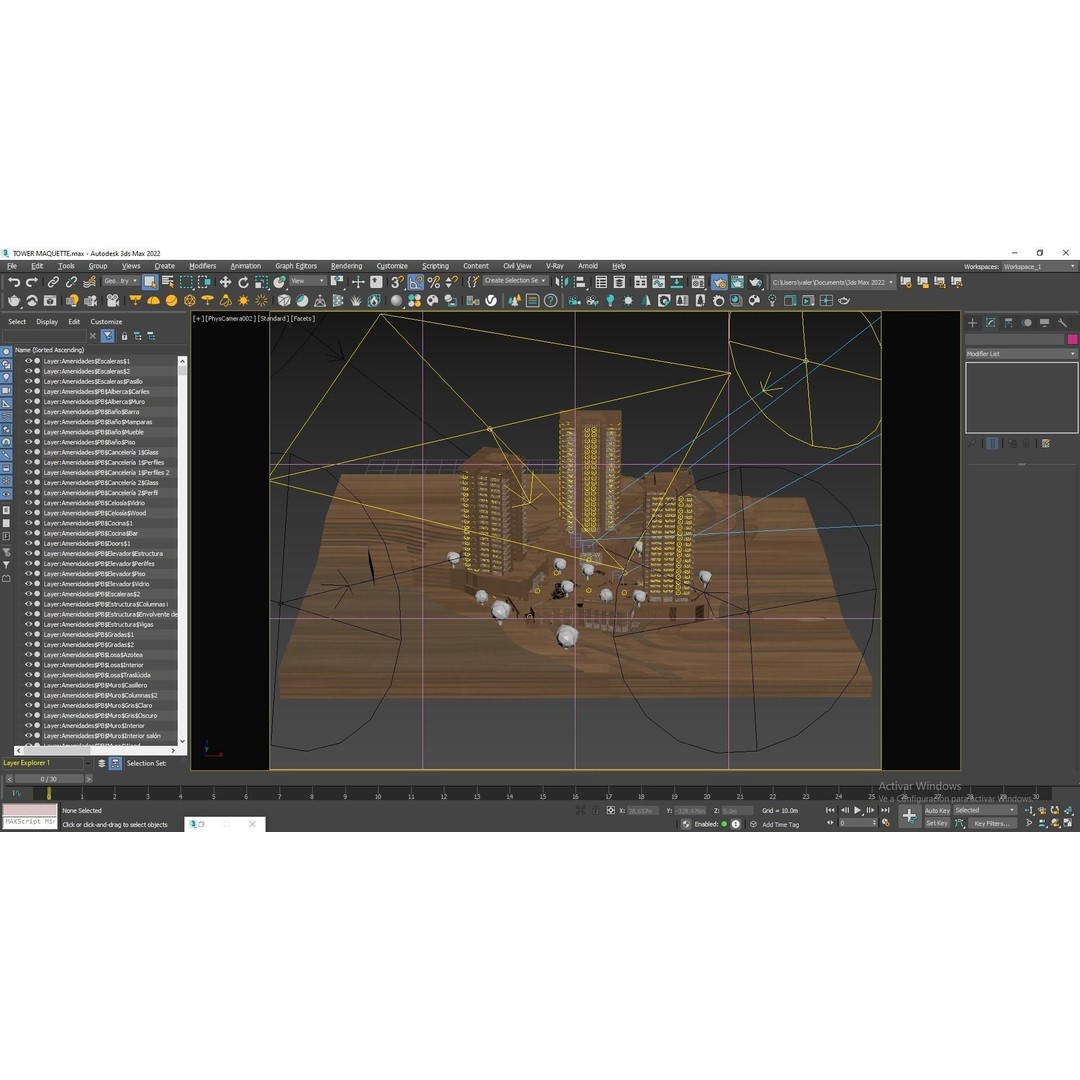Click the viewport [+] menu label

point(198,319)
